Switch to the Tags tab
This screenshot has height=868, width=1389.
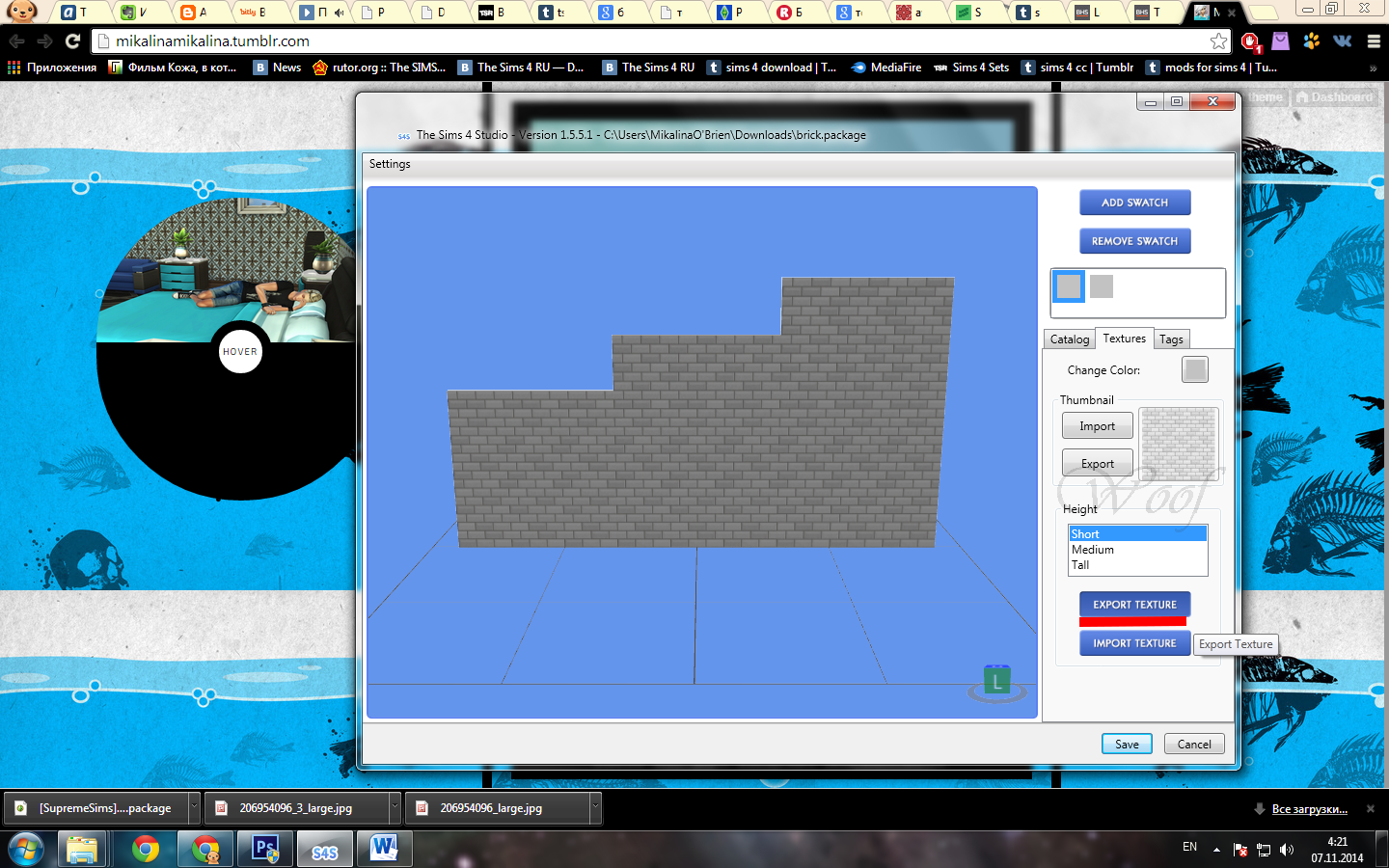(1171, 339)
